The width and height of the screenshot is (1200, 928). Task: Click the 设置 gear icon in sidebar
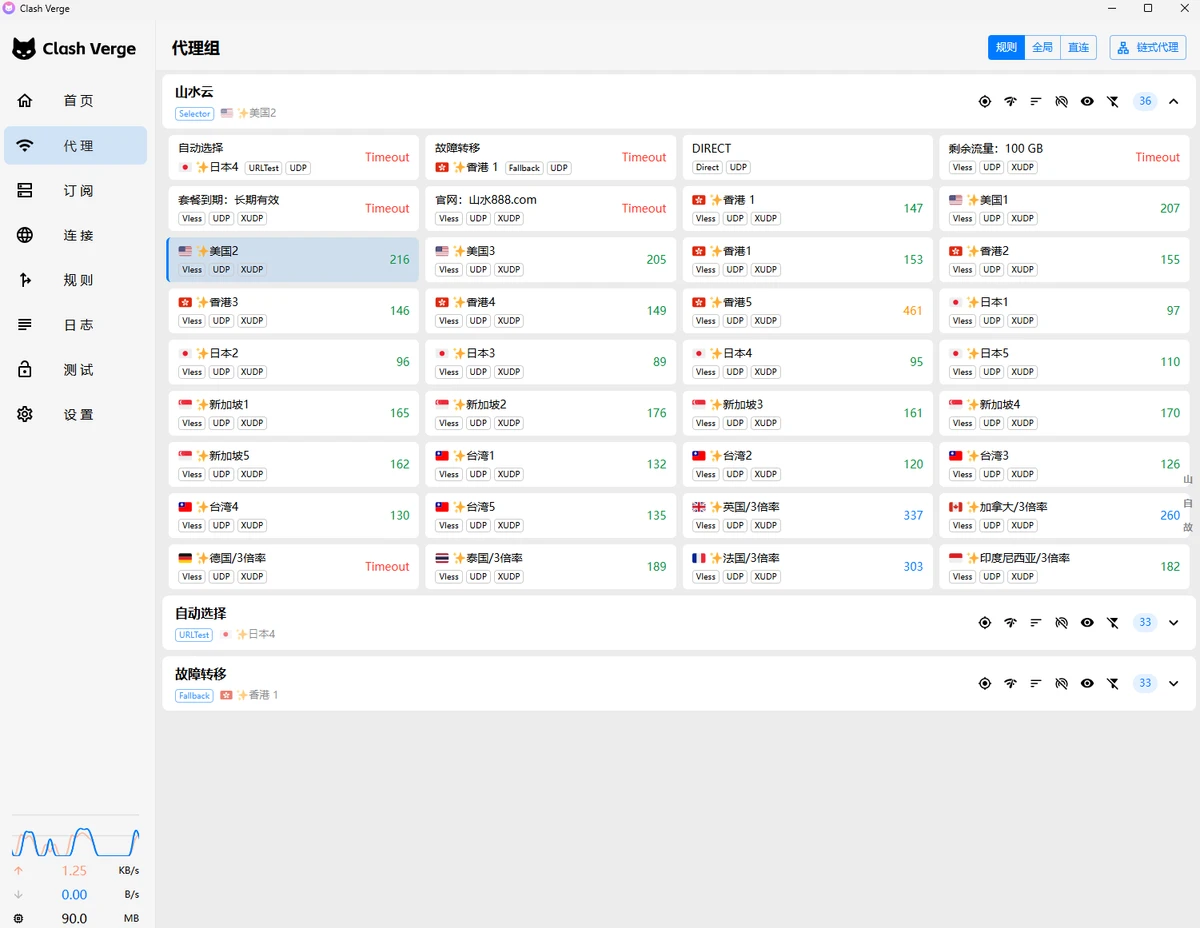click(x=25, y=414)
